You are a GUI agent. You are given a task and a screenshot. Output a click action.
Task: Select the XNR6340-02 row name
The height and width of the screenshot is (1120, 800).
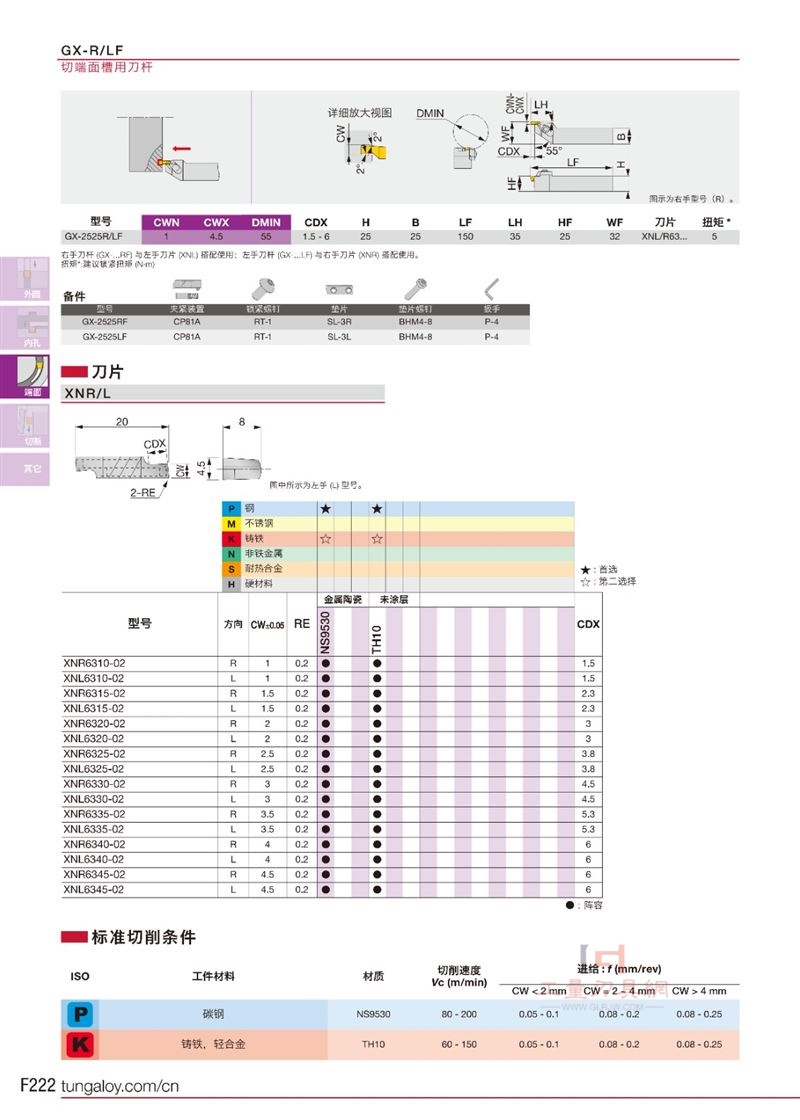[94, 844]
